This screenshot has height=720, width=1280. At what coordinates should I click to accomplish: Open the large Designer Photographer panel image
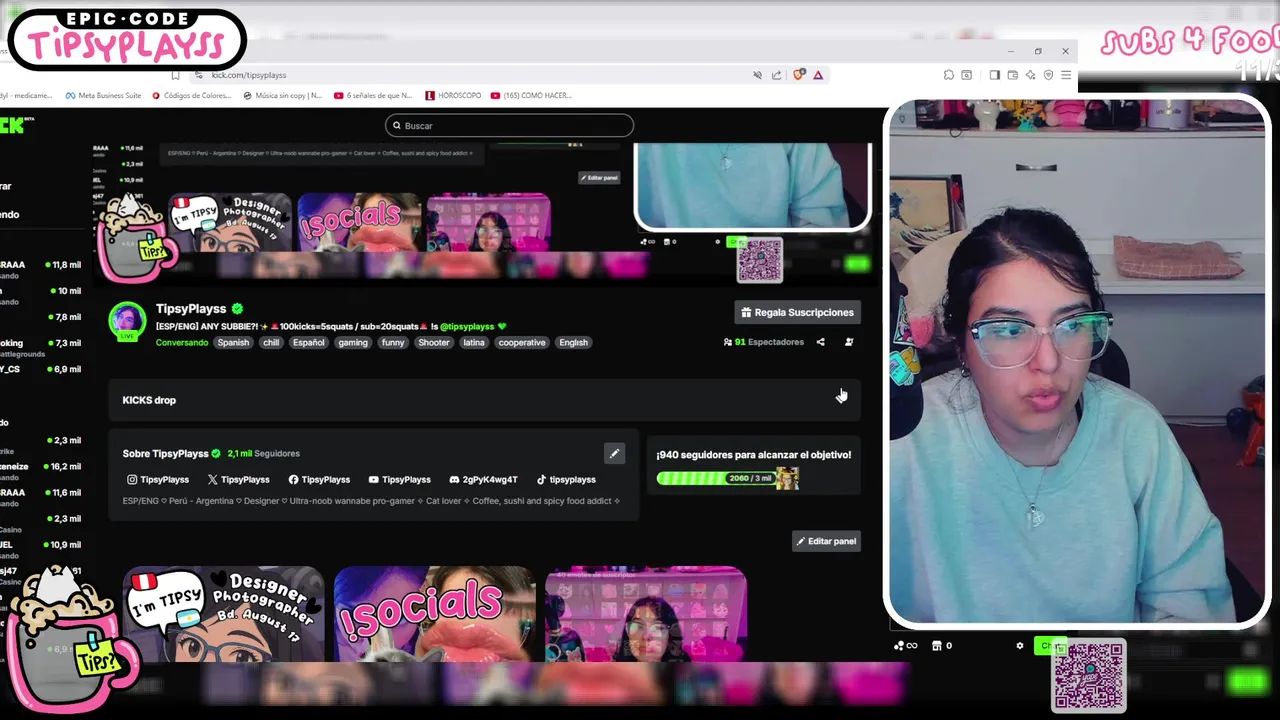tap(224, 613)
